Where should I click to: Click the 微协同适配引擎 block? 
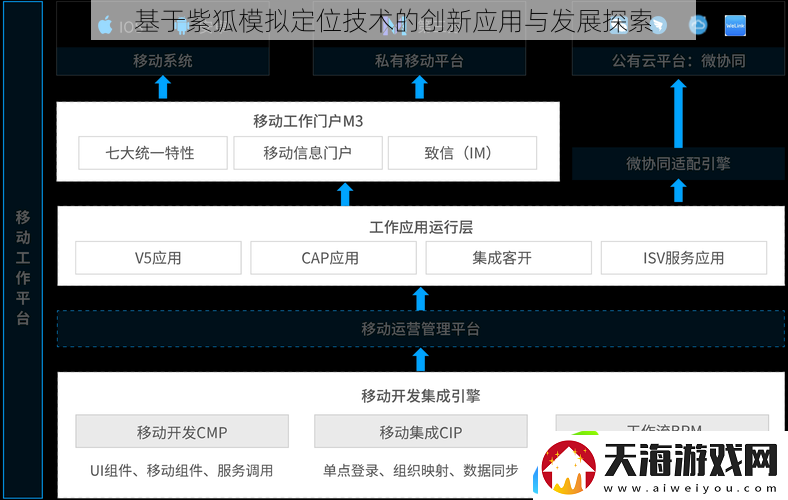(678, 163)
